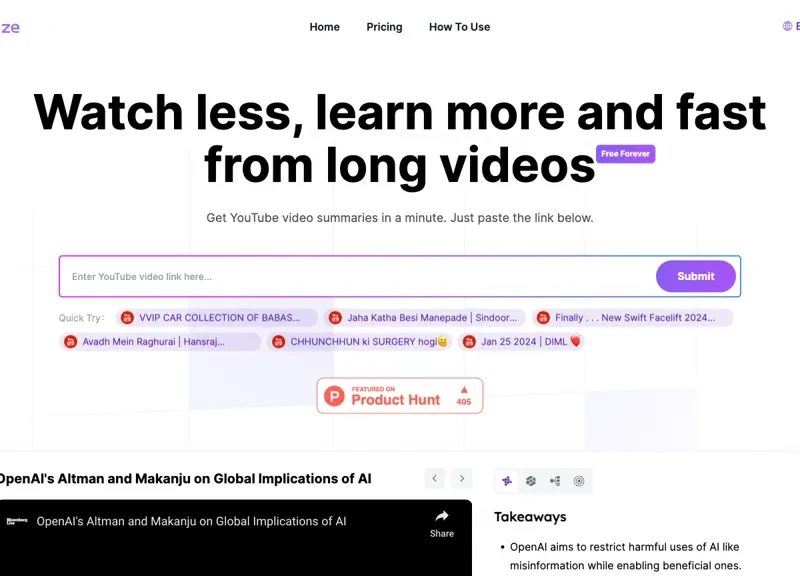This screenshot has width=800, height=576.
Task: Select the mindmap view icon beside the cube icon
Action: (555, 481)
